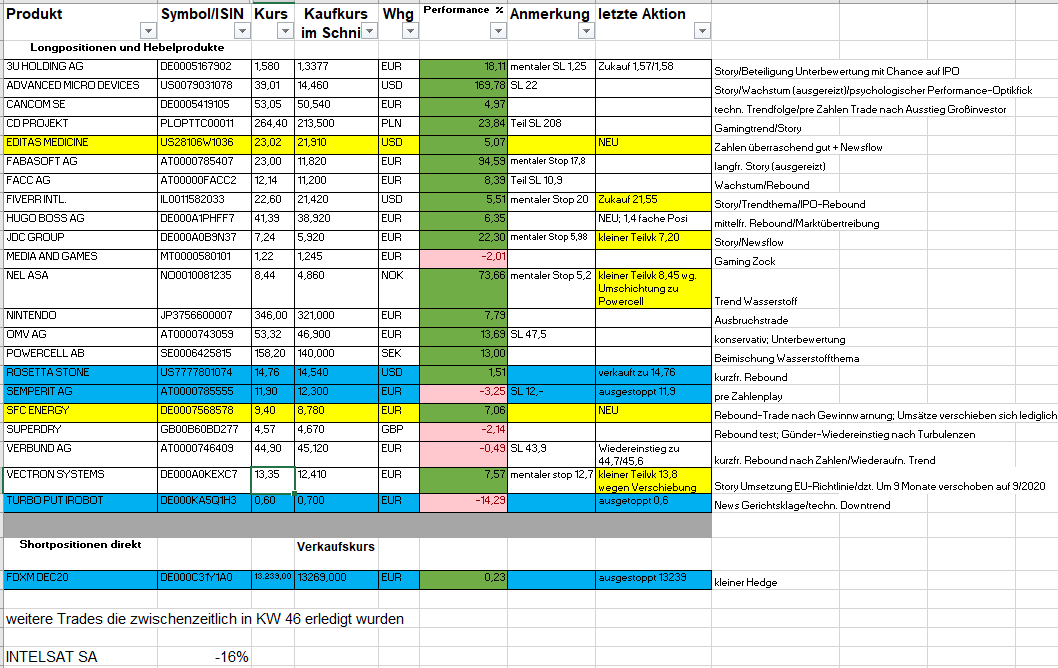Click the CD PROJEKT ISIN cell
This screenshot has height=668, width=1058.
pos(204,124)
